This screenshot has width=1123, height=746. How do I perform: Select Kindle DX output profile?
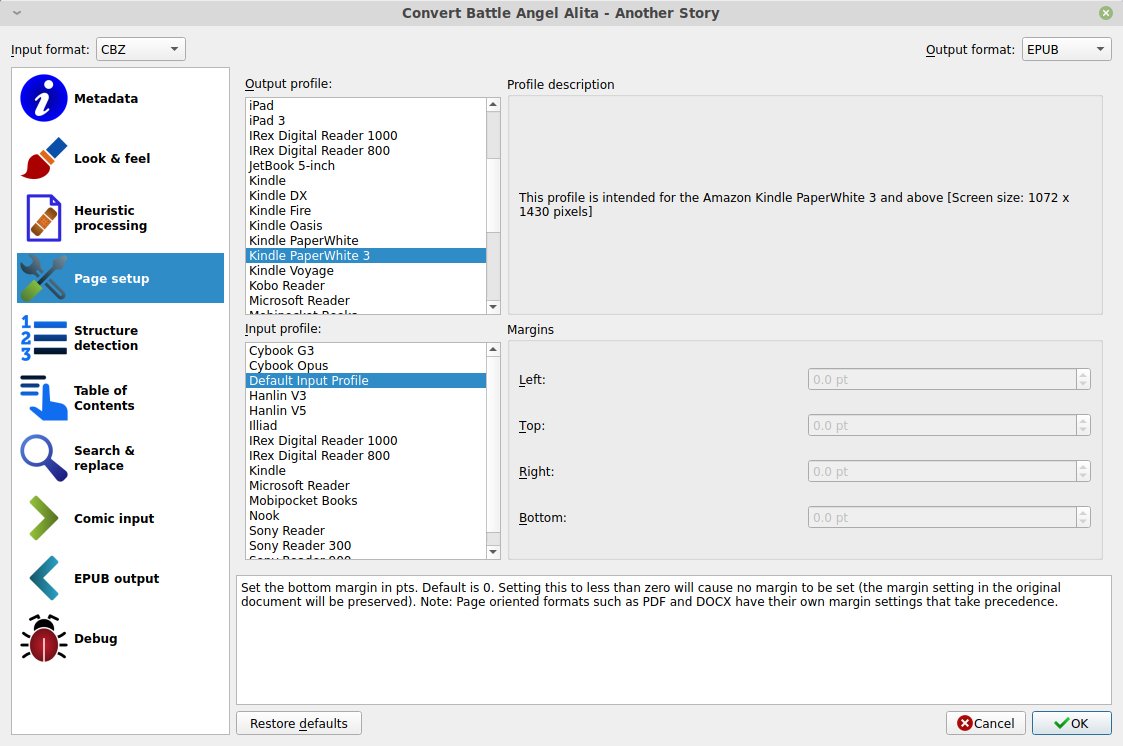pos(366,195)
